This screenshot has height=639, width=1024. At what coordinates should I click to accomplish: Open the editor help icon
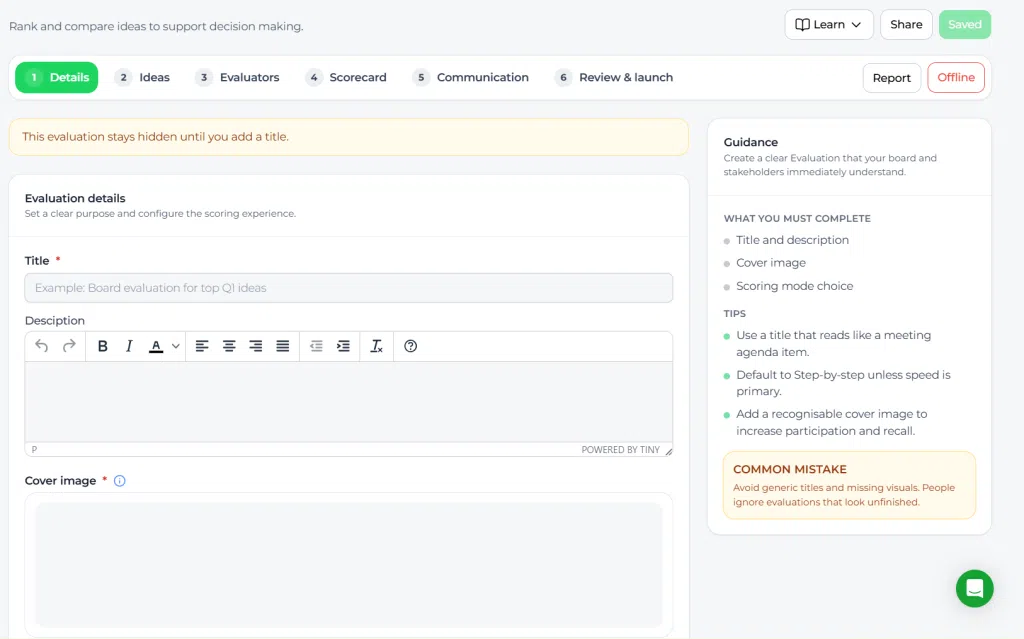(x=410, y=346)
